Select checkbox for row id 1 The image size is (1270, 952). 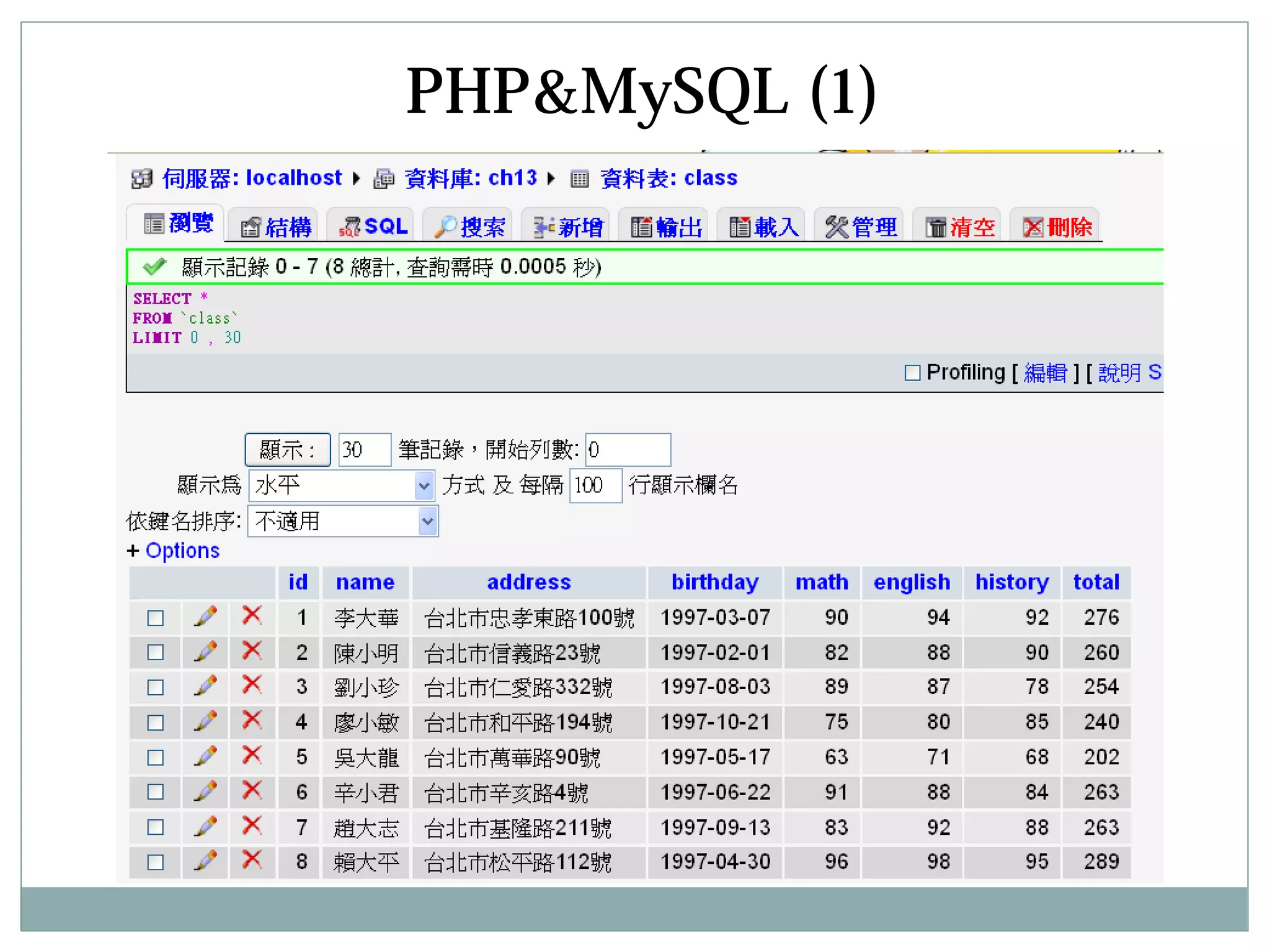pyautogui.click(x=156, y=618)
